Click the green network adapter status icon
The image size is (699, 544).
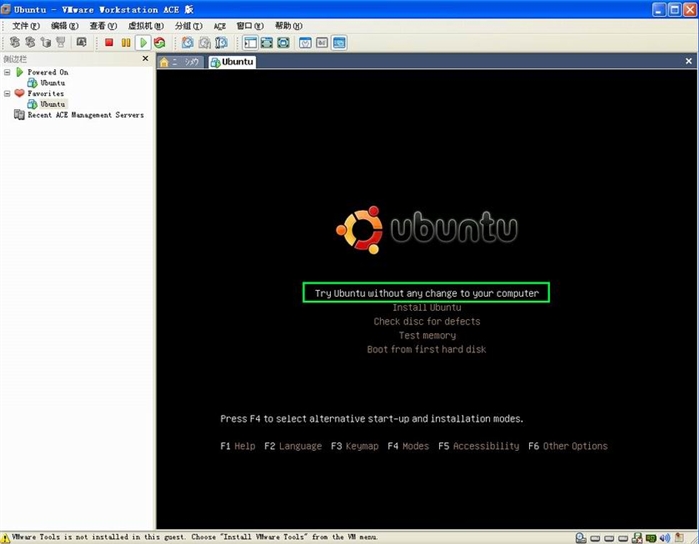pos(651,538)
